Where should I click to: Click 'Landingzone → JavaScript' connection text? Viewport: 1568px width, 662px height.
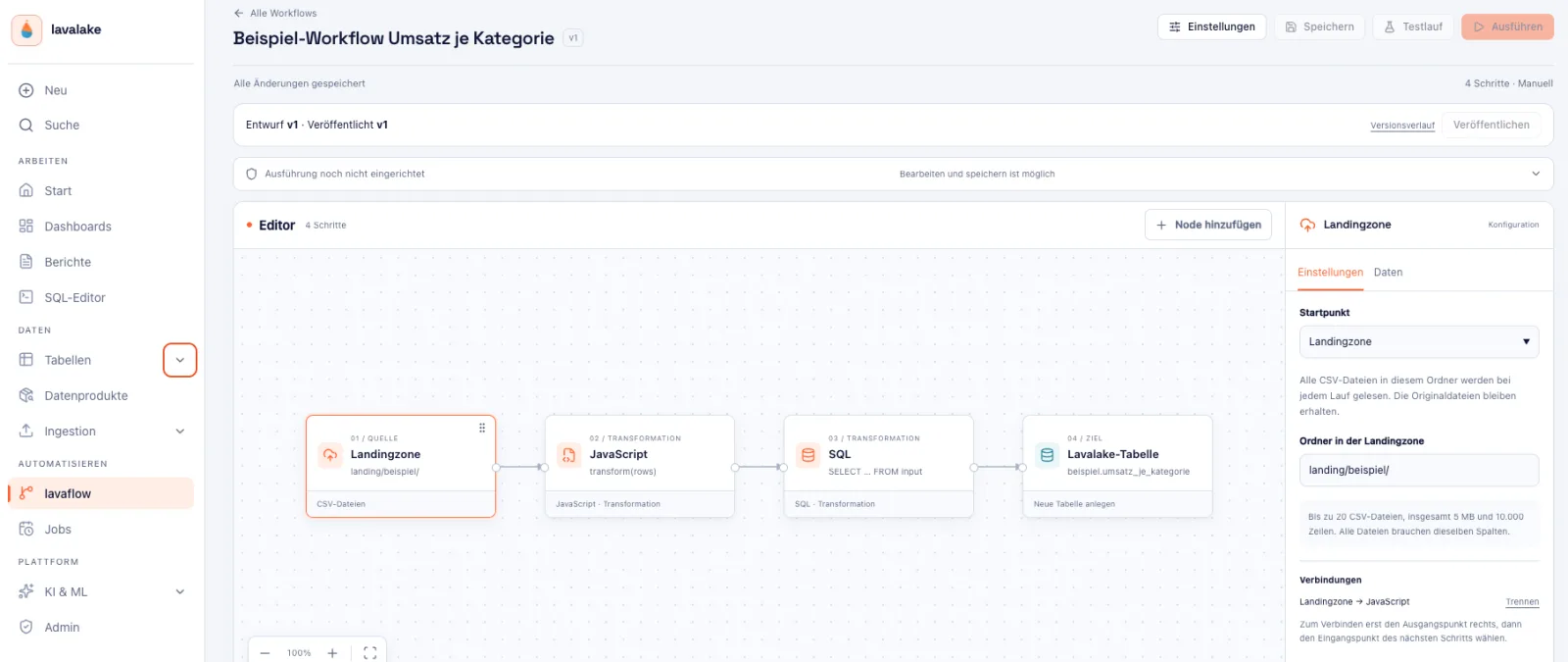1354,602
